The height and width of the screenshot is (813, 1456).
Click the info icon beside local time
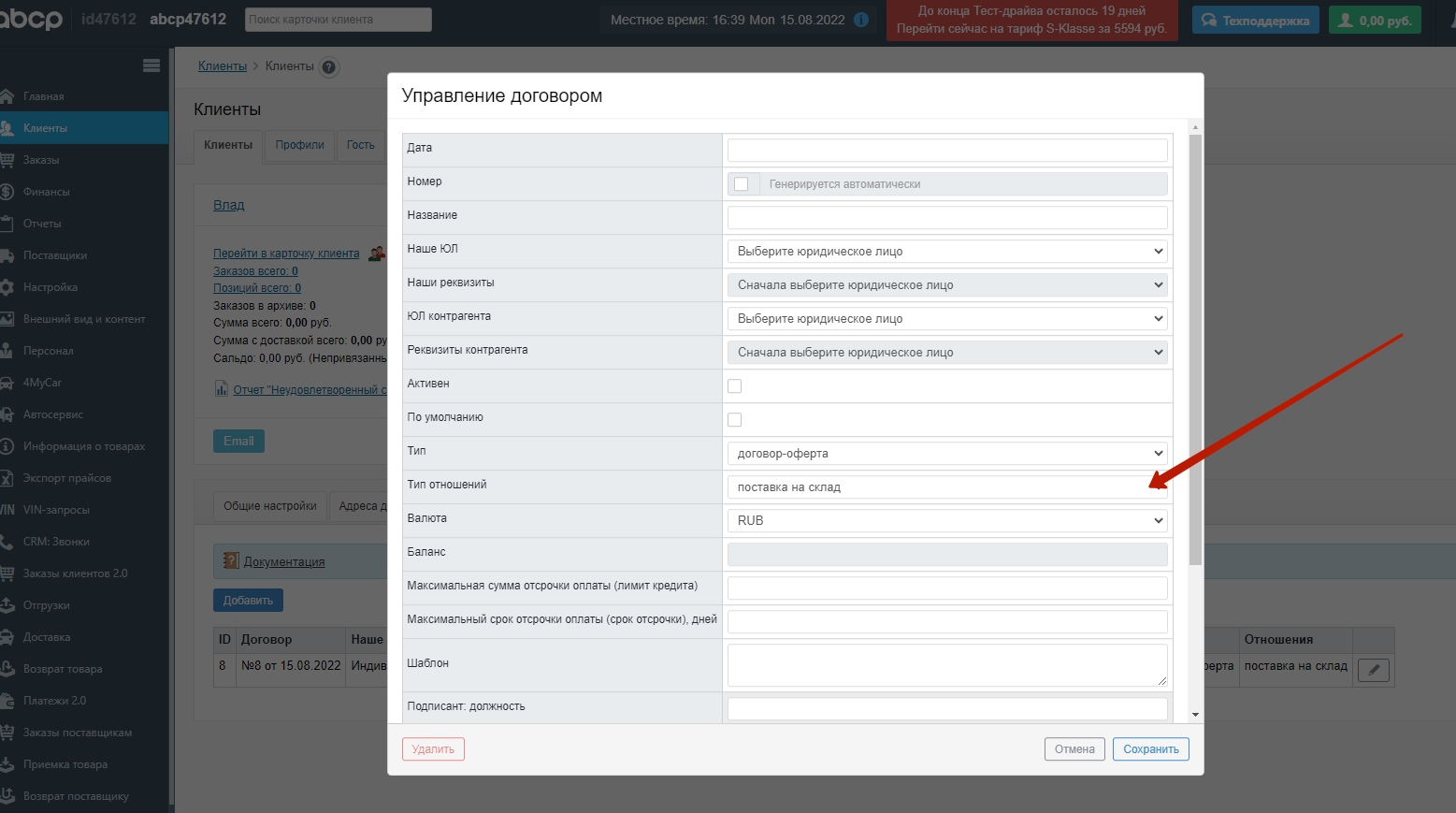pyautogui.click(x=861, y=20)
